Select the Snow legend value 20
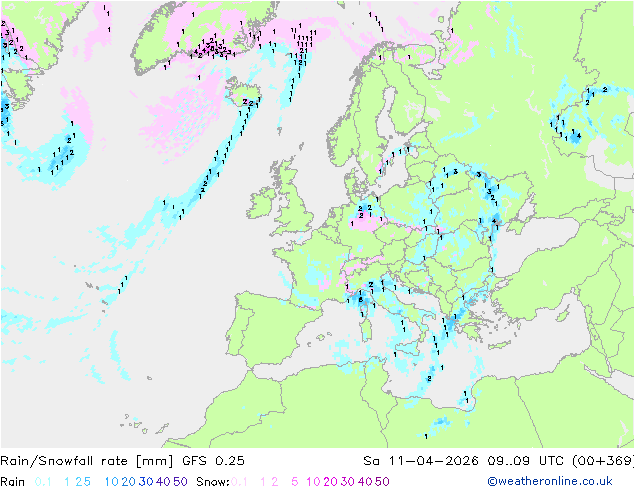 [x=330, y=482]
